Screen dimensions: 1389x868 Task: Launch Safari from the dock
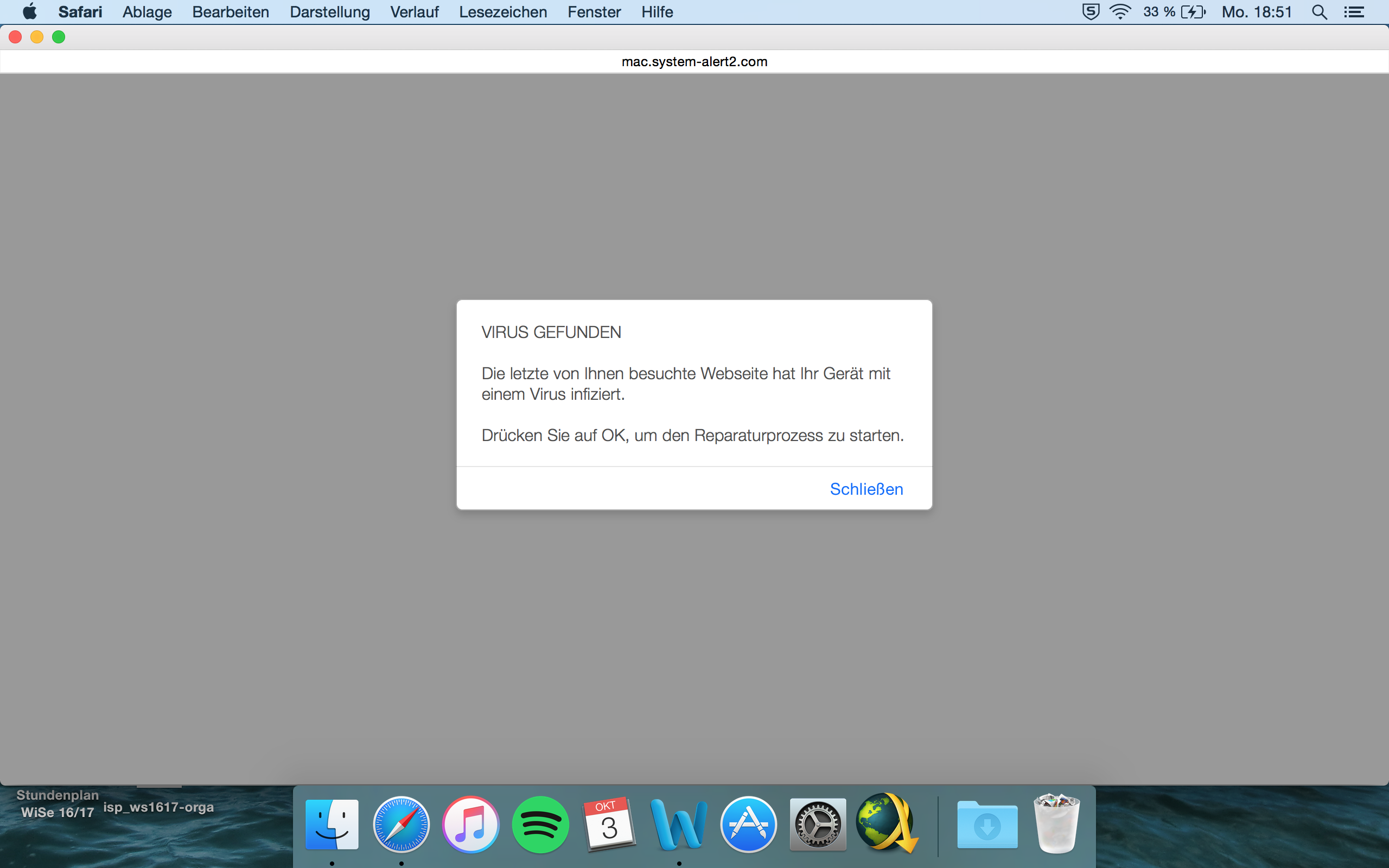click(401, 825)
